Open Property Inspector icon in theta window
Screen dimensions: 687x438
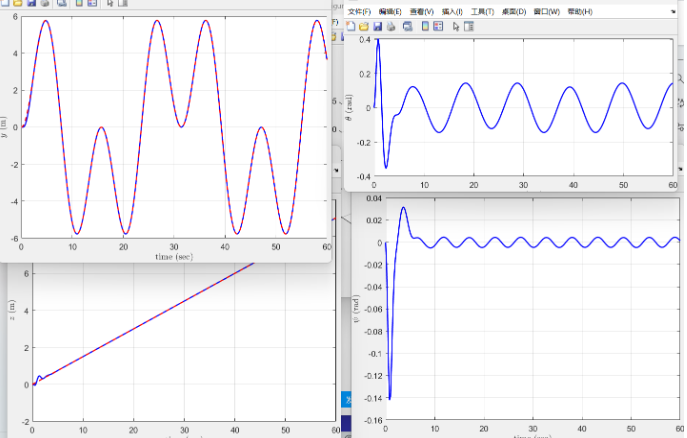[x=468, y=27]
